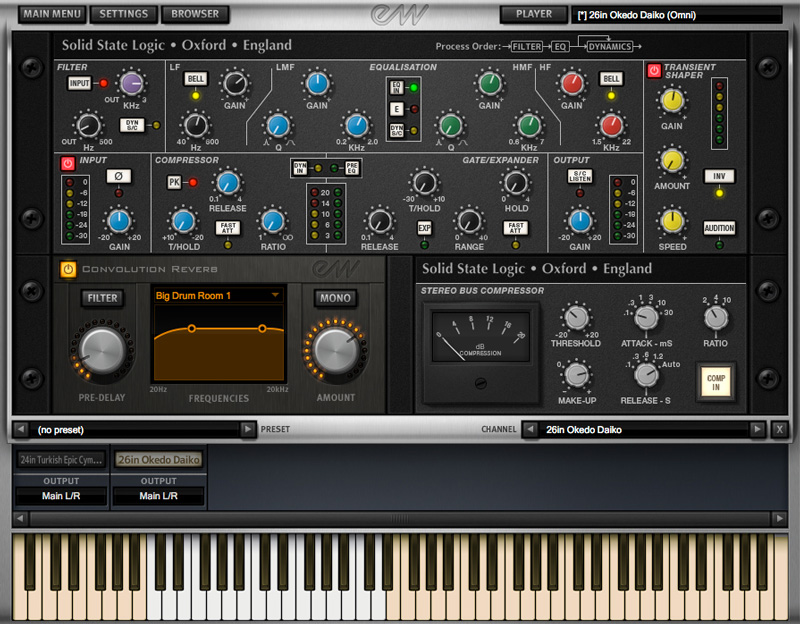Screen dimensions: 800x624
Task: Toggle the EQ DYN S/C switch
Action: (x=397, y=131)
